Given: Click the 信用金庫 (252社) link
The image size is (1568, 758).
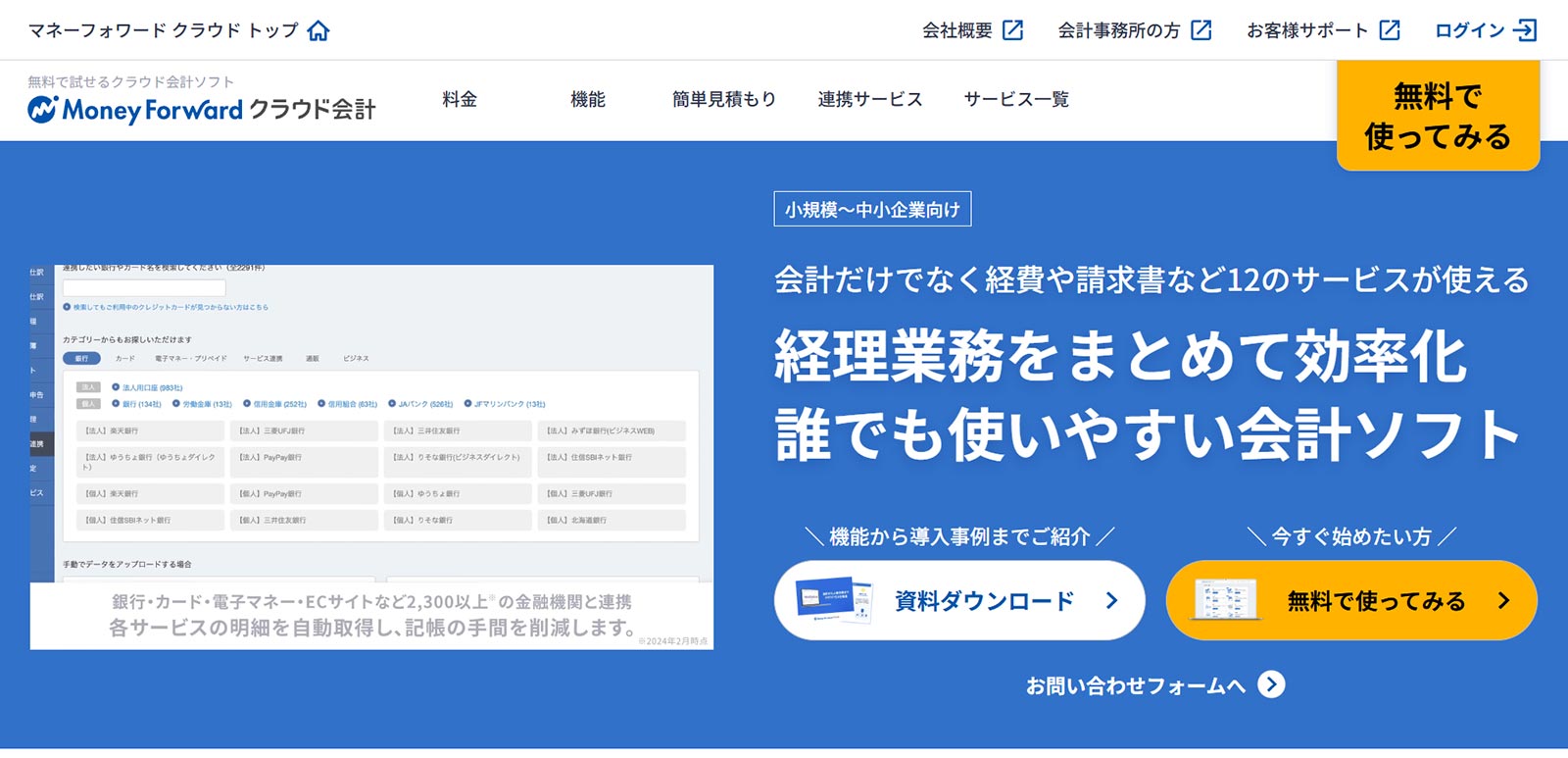Looking at the screenshot, I should (x=275, y=404).
